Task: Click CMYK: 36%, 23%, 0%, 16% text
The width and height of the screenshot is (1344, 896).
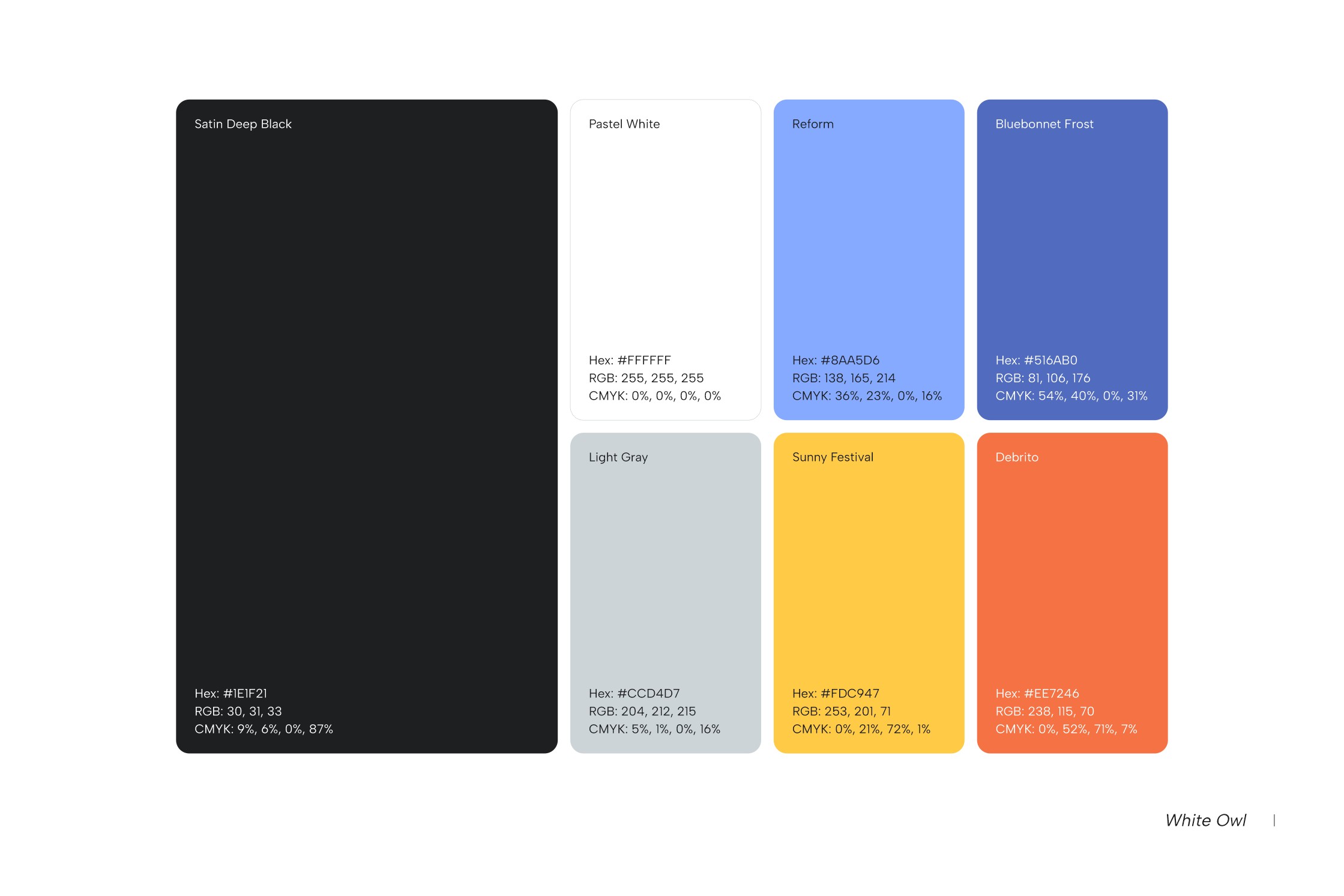Action: click(x=866, y=395)
